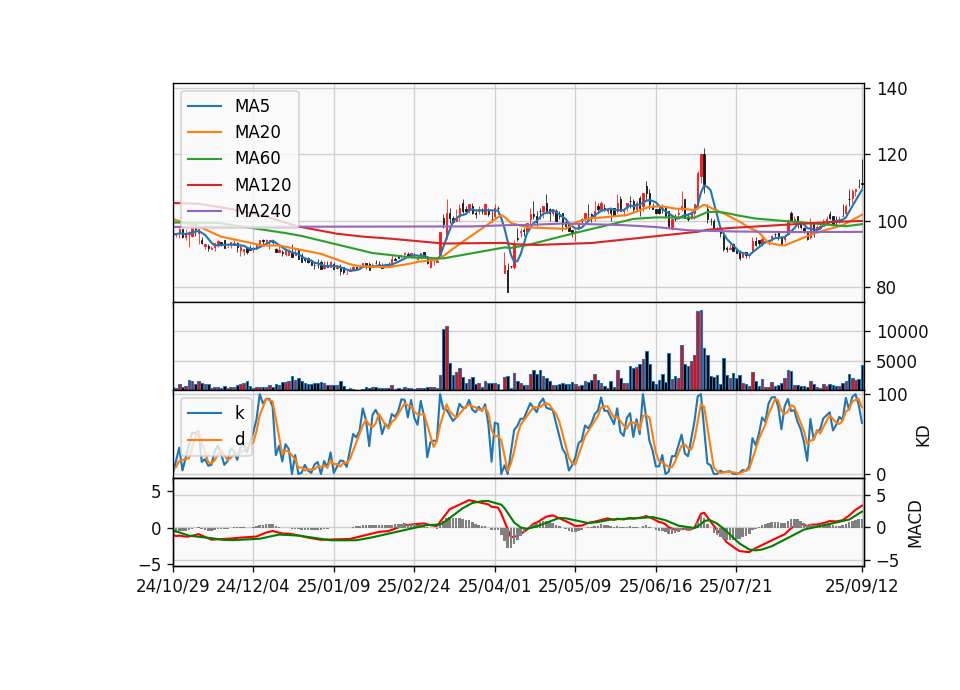Viewport: 960px width, 690px height.
Task: Click the MA5 legend label
Action: point(252,106)
